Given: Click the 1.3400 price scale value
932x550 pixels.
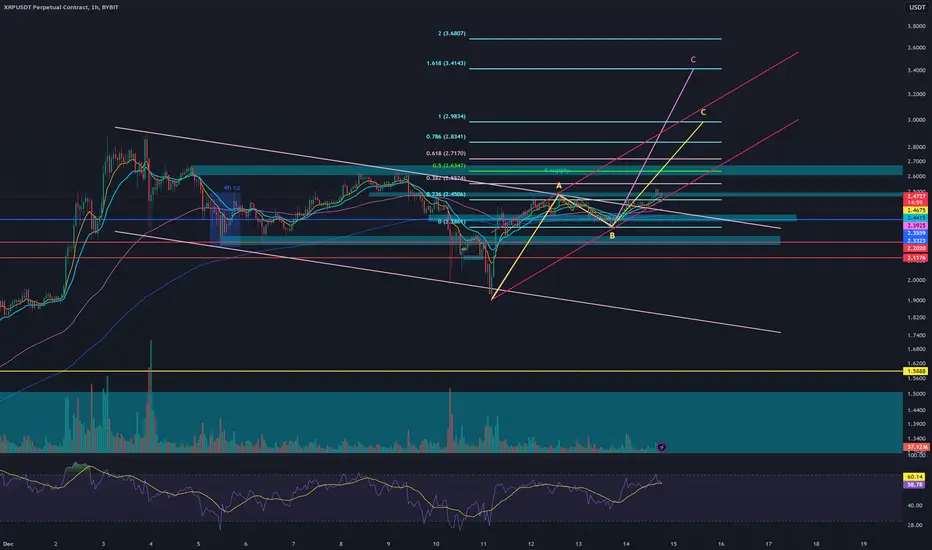Looking at the screenshot, I should tap(916, 438).
